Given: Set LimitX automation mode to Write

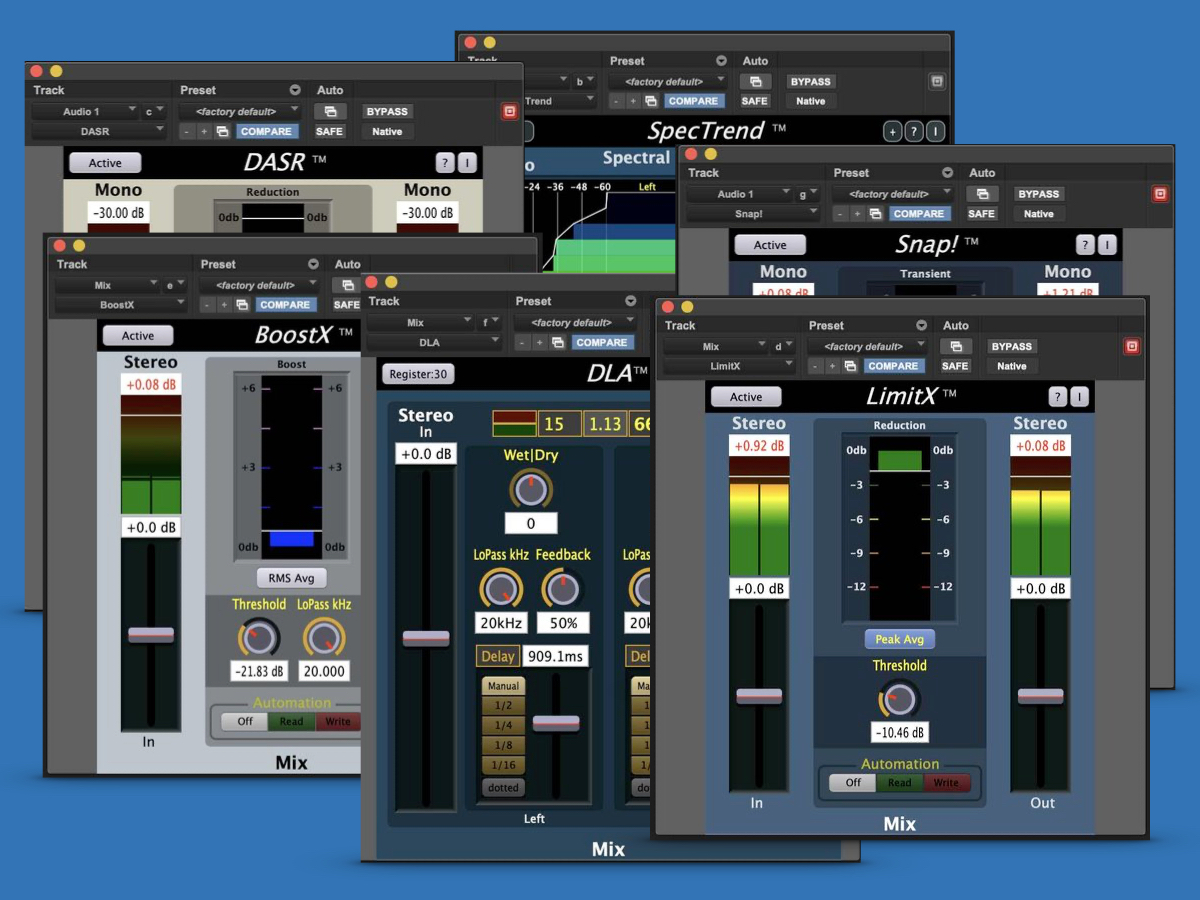Looking at the screenshot, I should pyautogui.click(x=948, y=783).
